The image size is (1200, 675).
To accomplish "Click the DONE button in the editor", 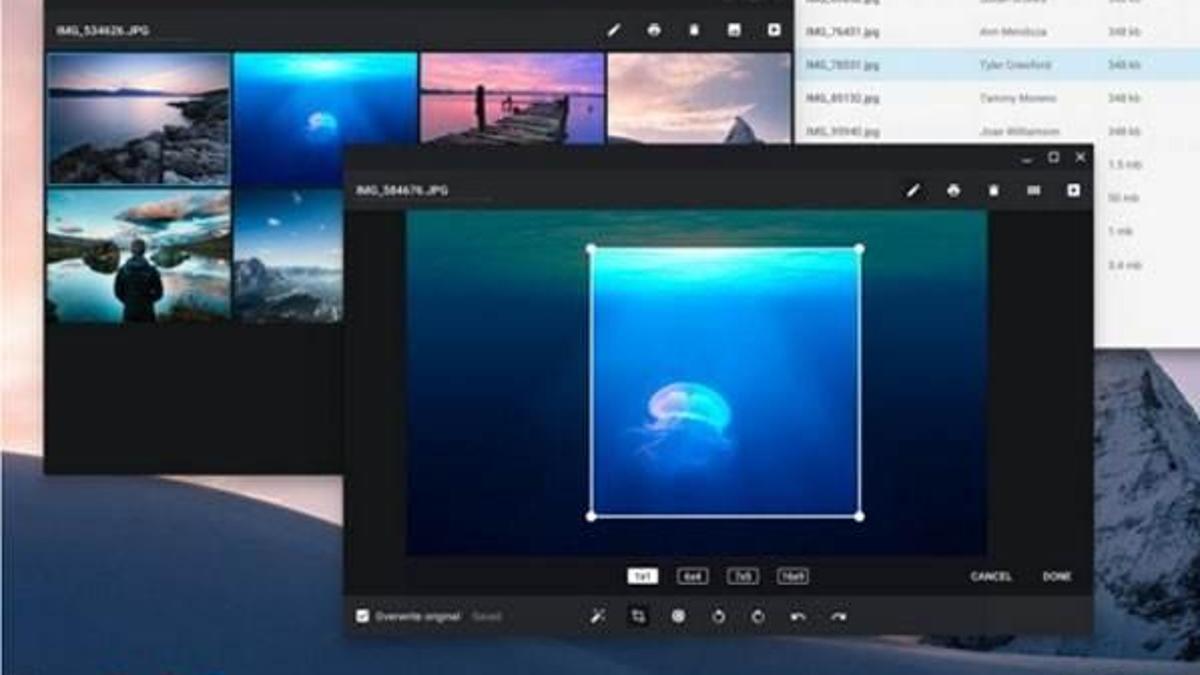I will coord(1057,577).
